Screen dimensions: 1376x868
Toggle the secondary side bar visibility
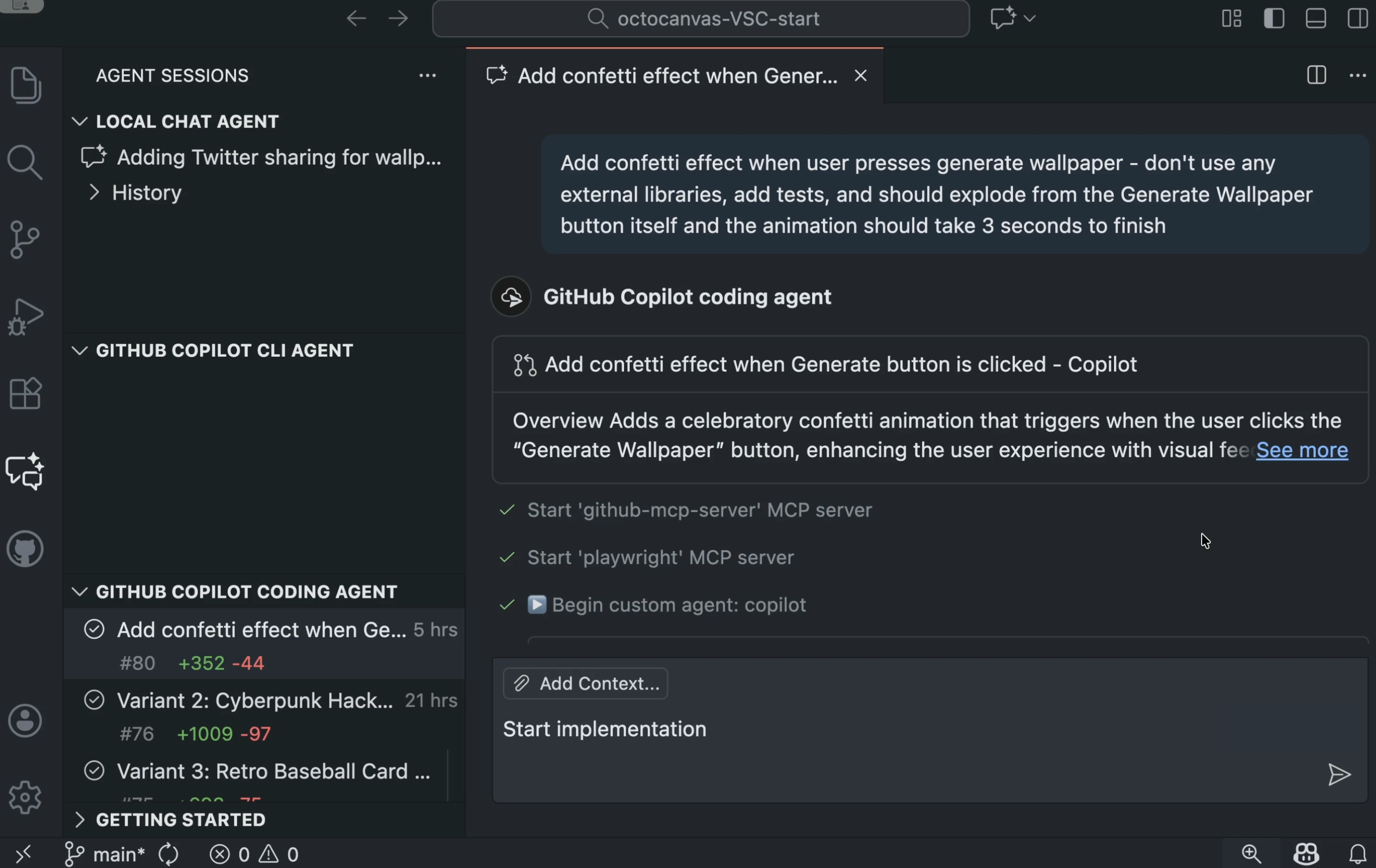point(1357,18)
